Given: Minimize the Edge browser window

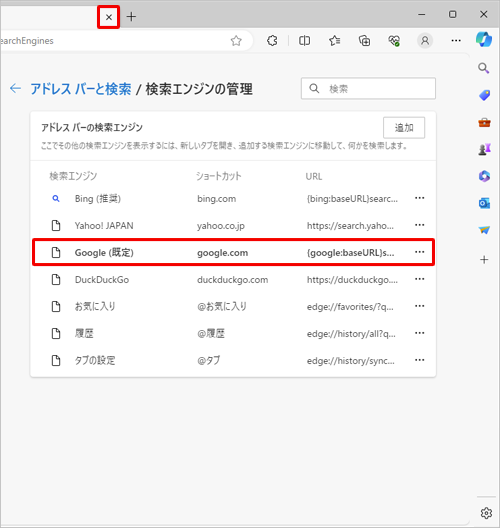Looking at the screenshot, I should coord(422,14).
